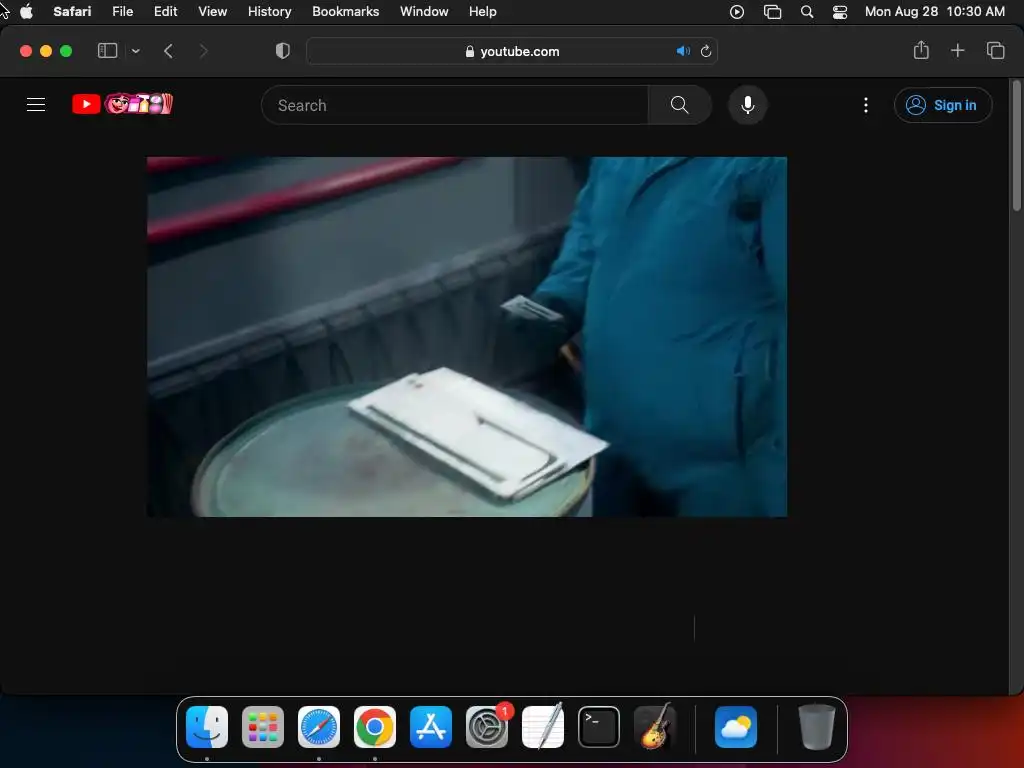Open the Edit menu
Image resolution: width=1024 pixels, height=768 pixels.
(x=165, y=12)
